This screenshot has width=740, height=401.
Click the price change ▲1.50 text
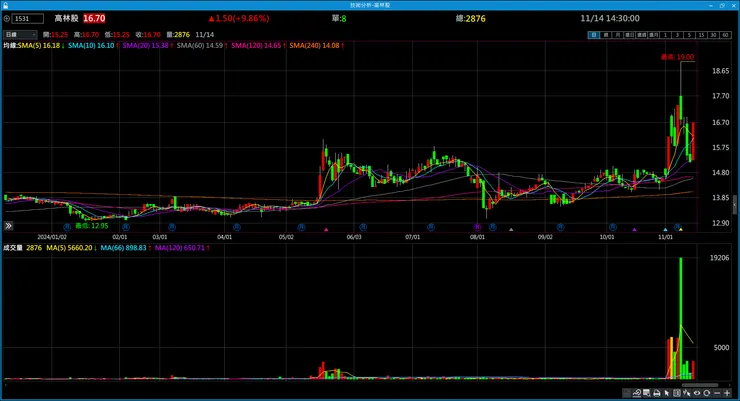click(238, 18)
